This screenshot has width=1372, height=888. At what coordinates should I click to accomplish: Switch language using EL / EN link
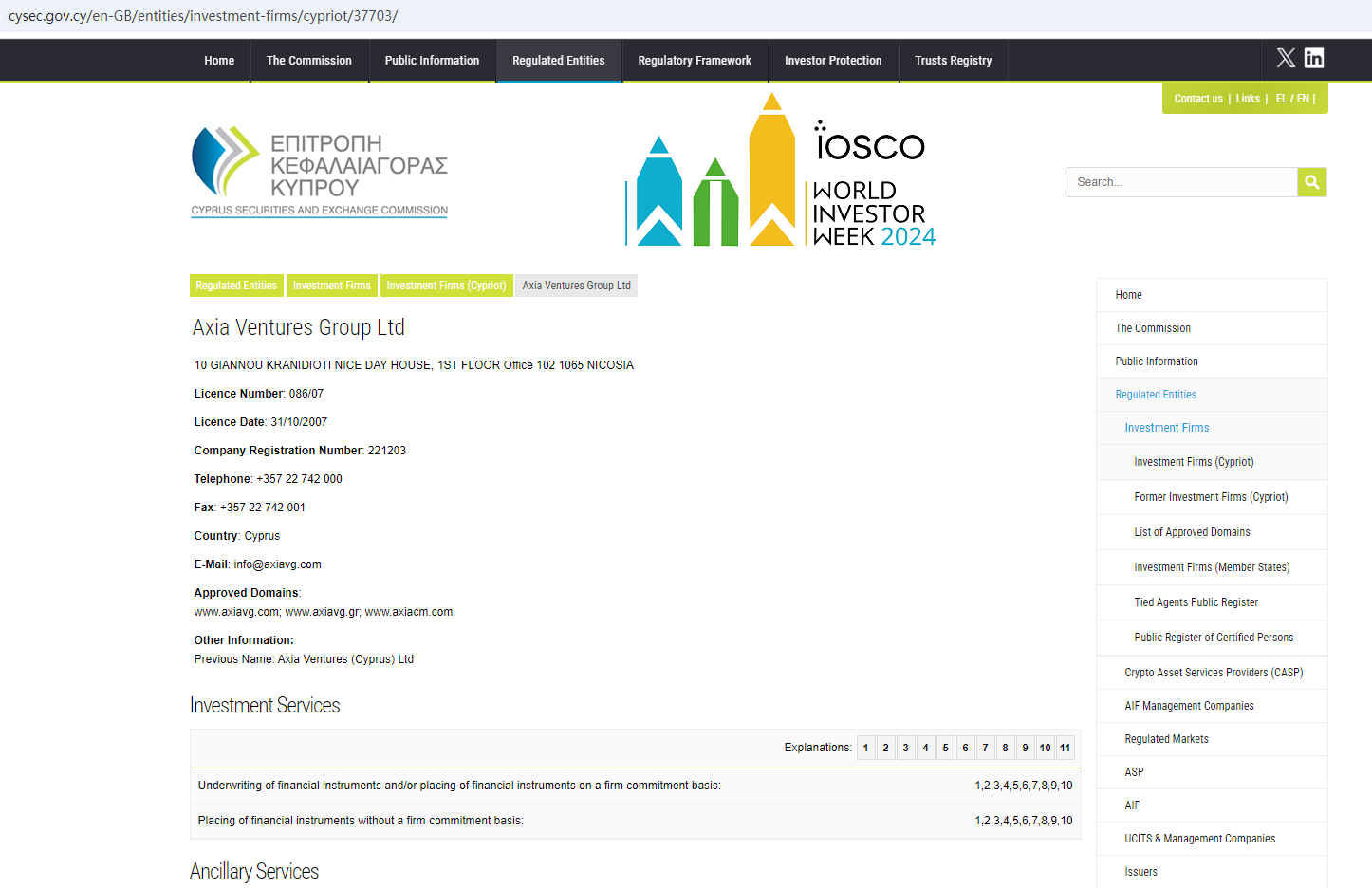[x=1292, y=99]
